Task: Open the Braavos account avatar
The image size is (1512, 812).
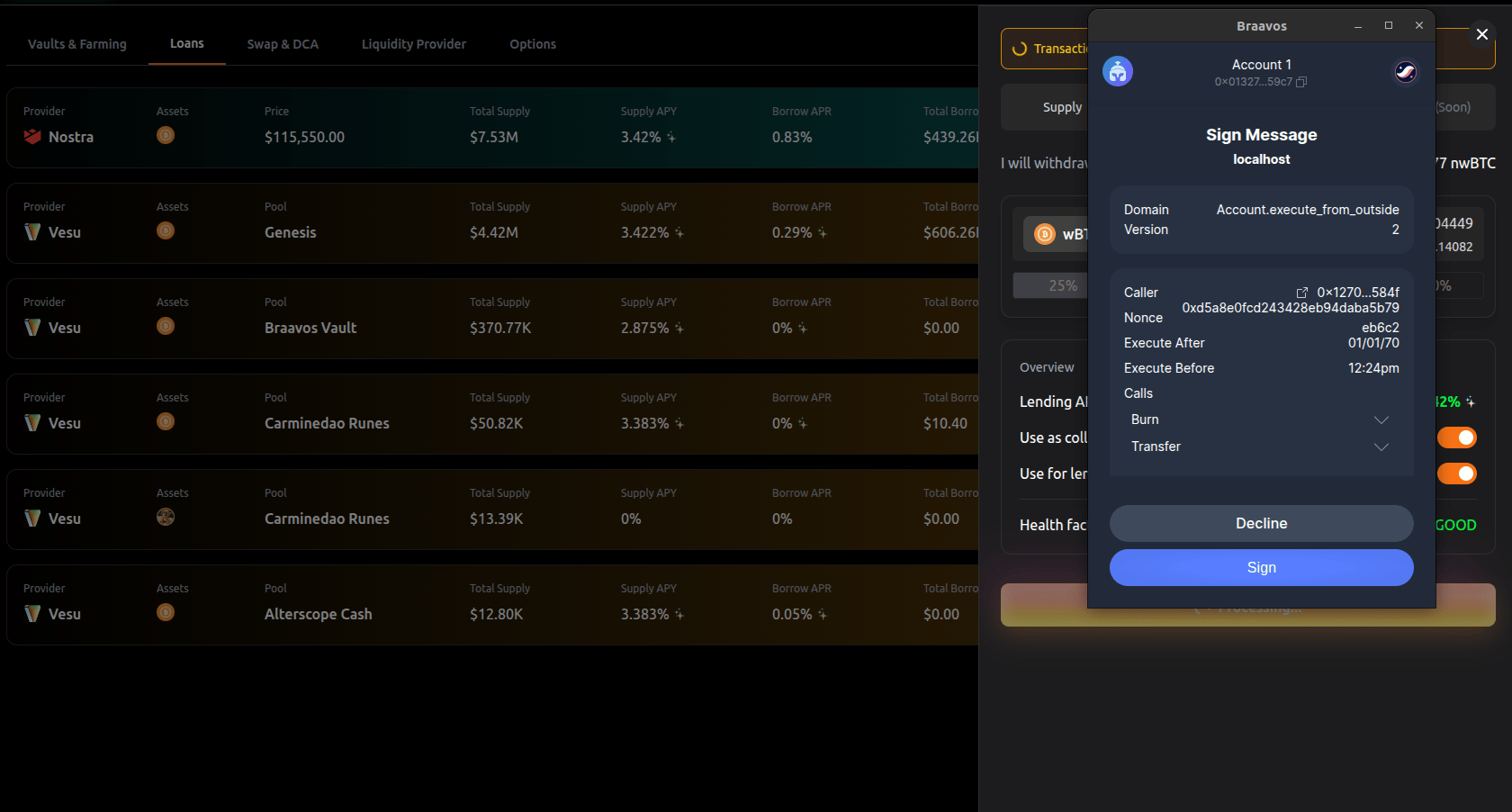Action: coord(1118,71)
